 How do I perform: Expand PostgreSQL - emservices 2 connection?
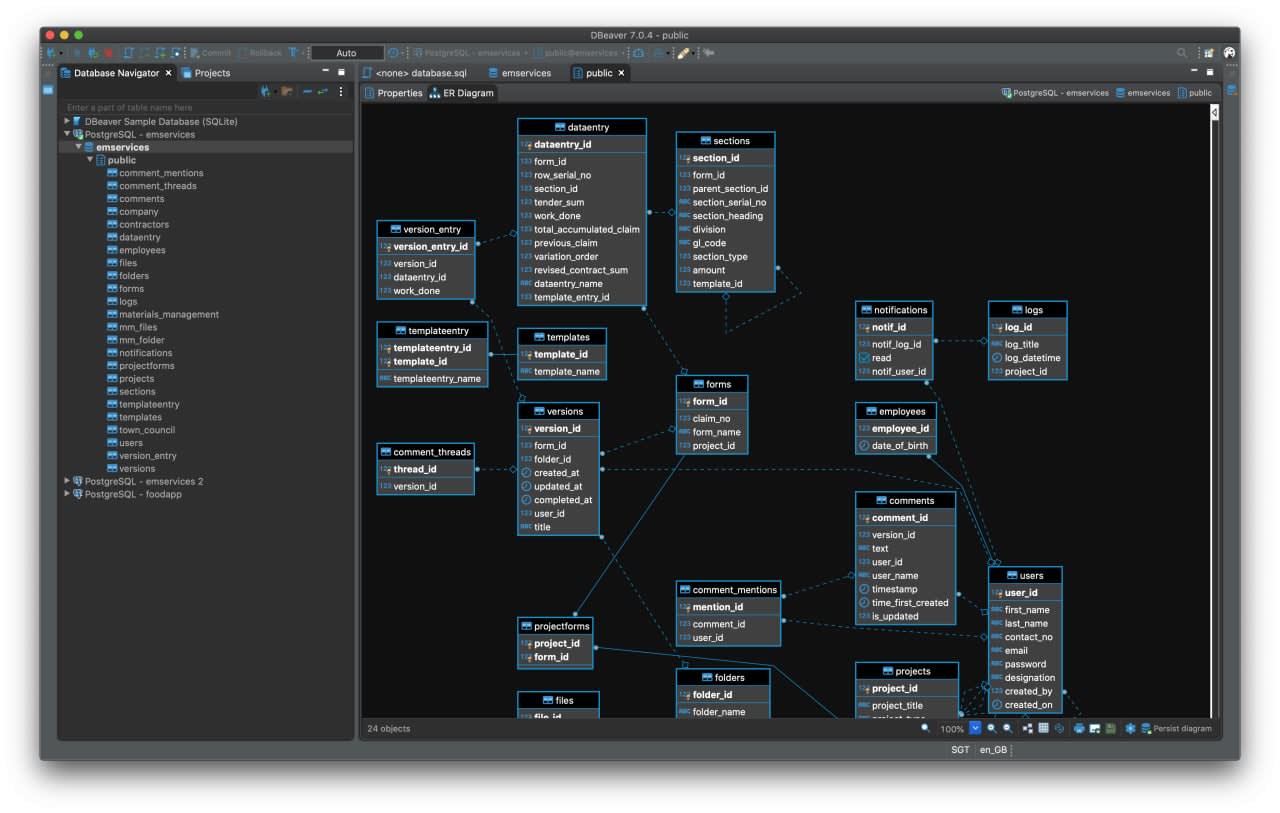click(68, 481)
